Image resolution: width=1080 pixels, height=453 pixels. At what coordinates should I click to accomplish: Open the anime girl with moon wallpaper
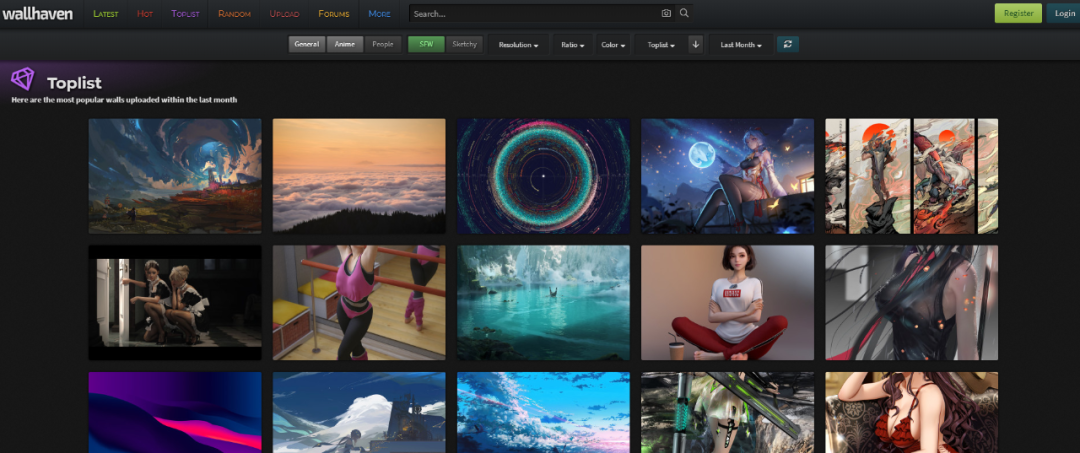point(727,176)
